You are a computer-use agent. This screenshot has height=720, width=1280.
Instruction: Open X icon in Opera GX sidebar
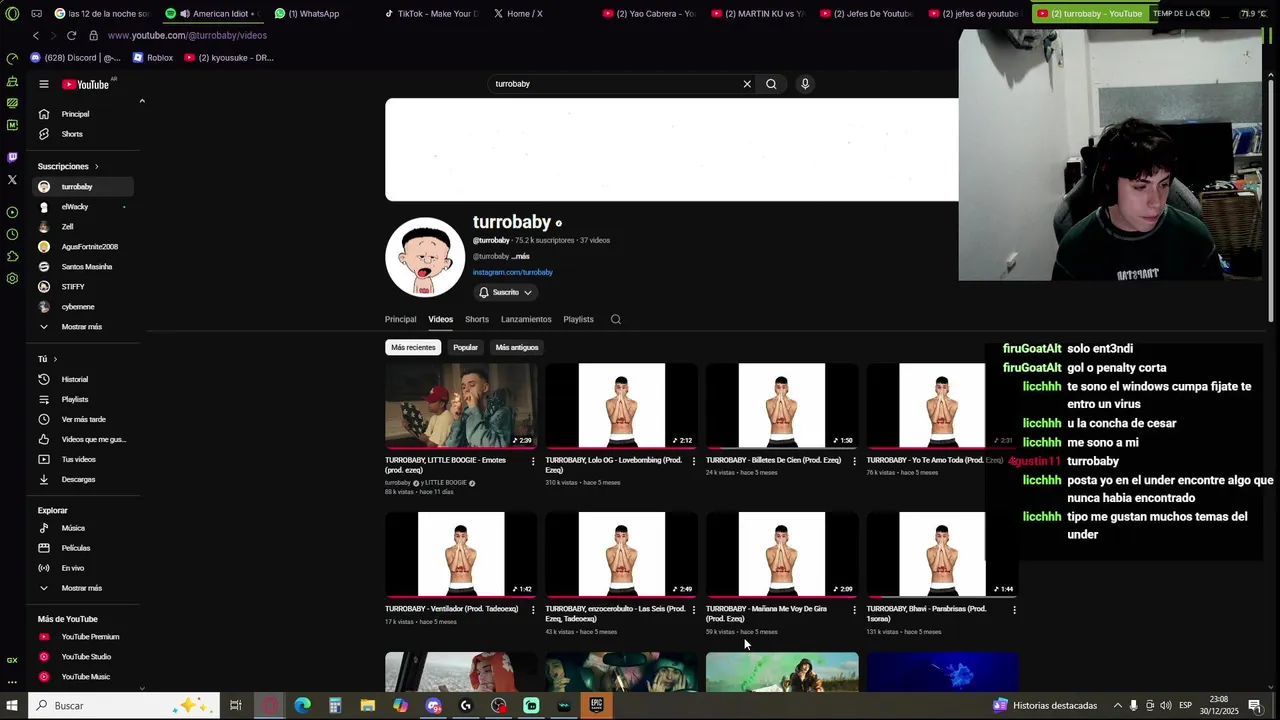pyautogui.click(x=12, y=180)
